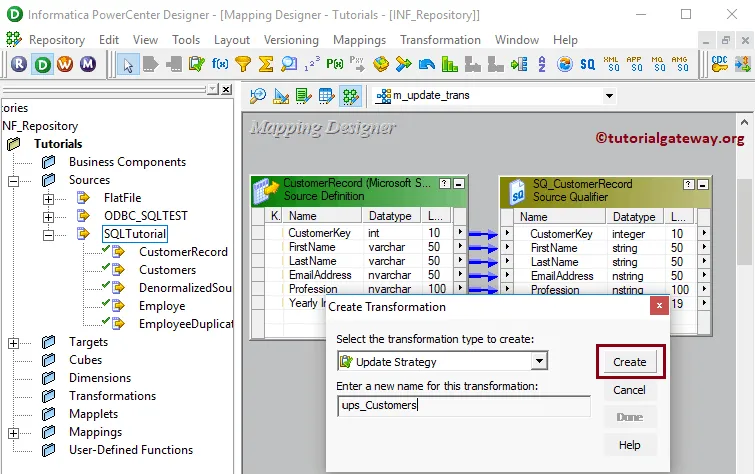This screenshot has width=755, height=474.
Task: Launch the Workflow Manager (W icon)
Action: 65,64
